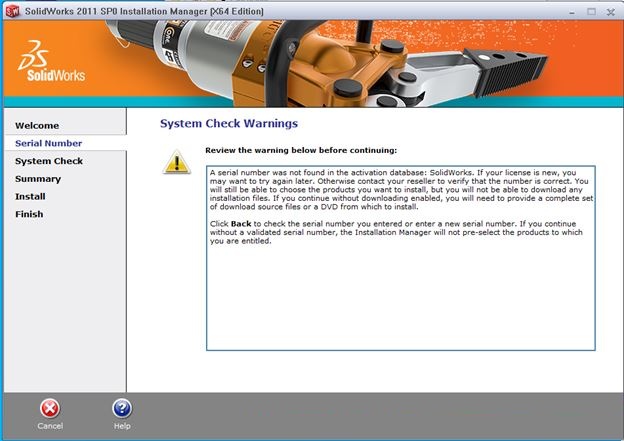
Task: Click 'Review the warning below before continuing' text
Action: [x=301, y=150]
